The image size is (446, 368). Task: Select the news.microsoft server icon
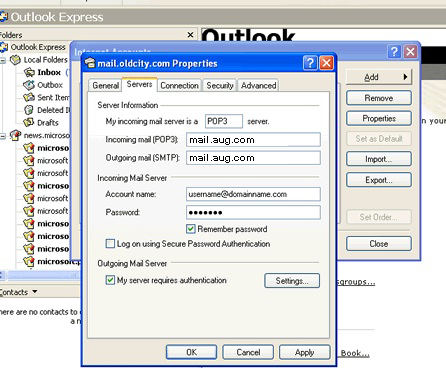15,135
